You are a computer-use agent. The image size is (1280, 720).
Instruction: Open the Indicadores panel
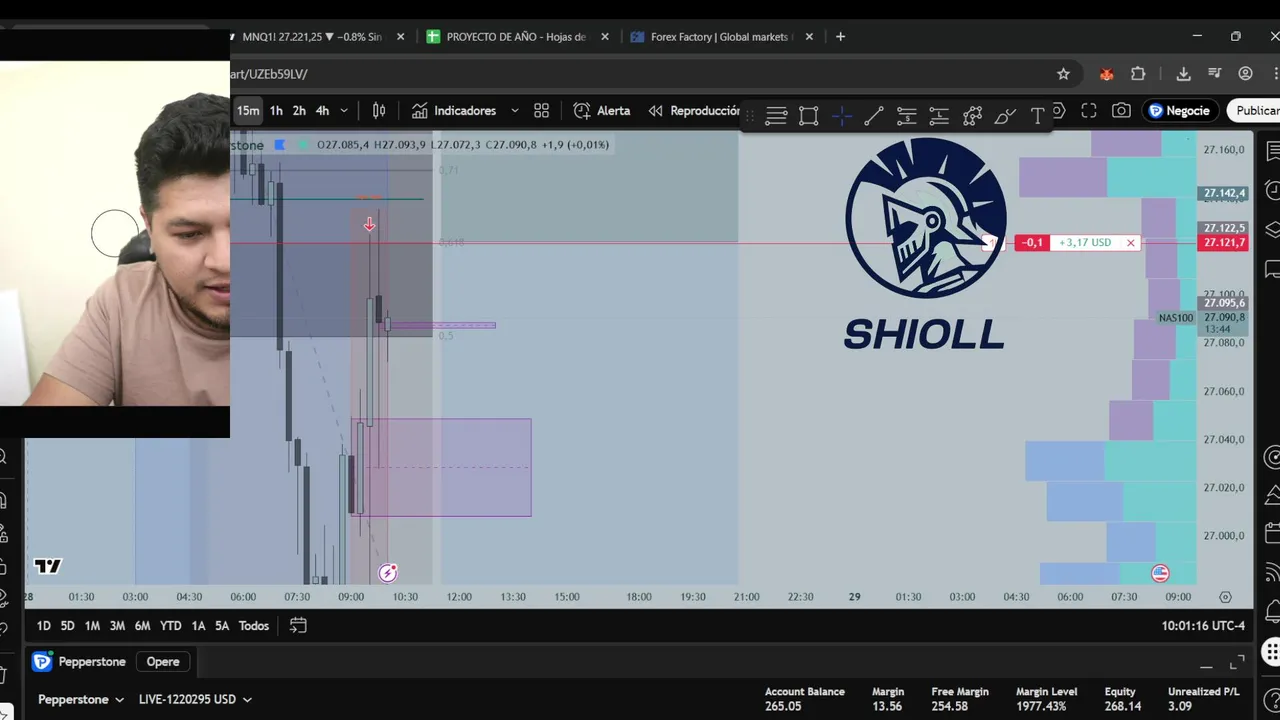(453, 111)
